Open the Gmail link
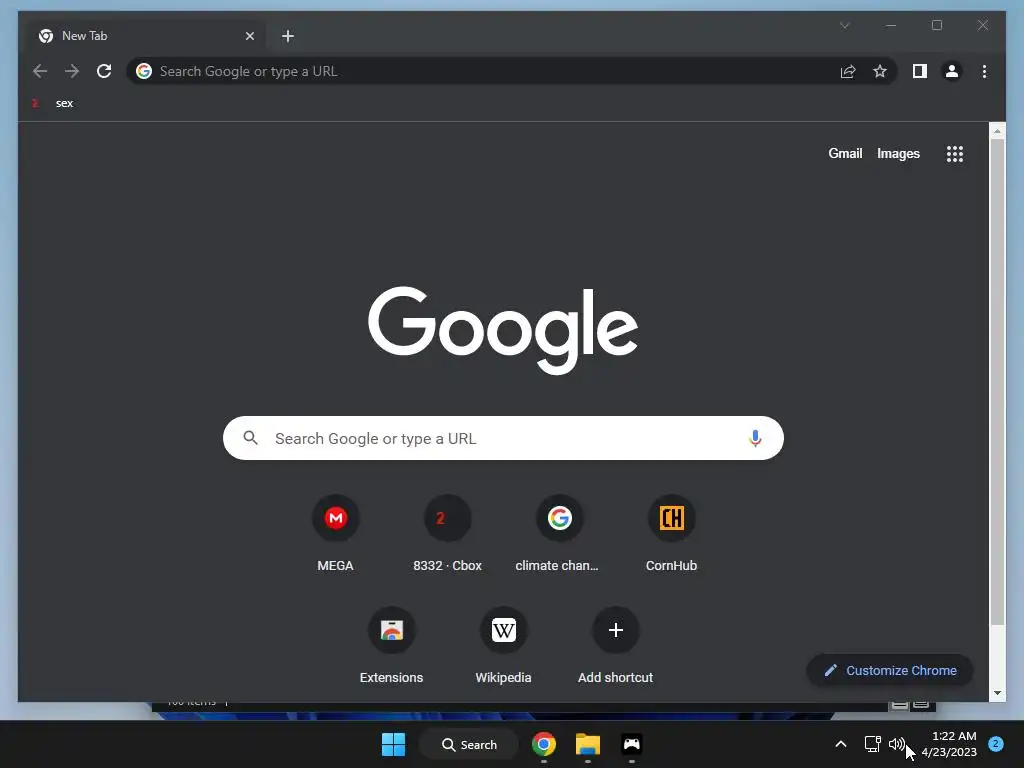The image size is (1024, 768). coord(845,153)
